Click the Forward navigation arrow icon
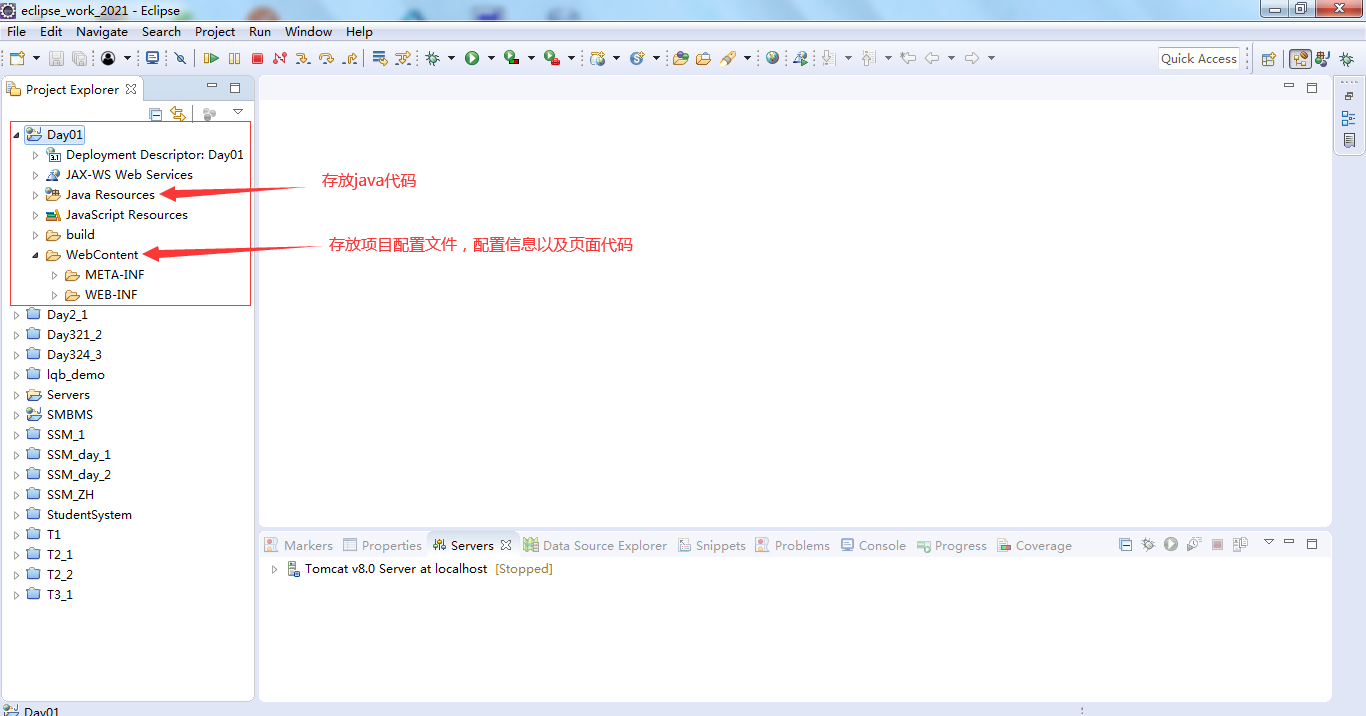The height and width of the screenshot is (716, 1366). pyautogui.click(x=971, y=58)
